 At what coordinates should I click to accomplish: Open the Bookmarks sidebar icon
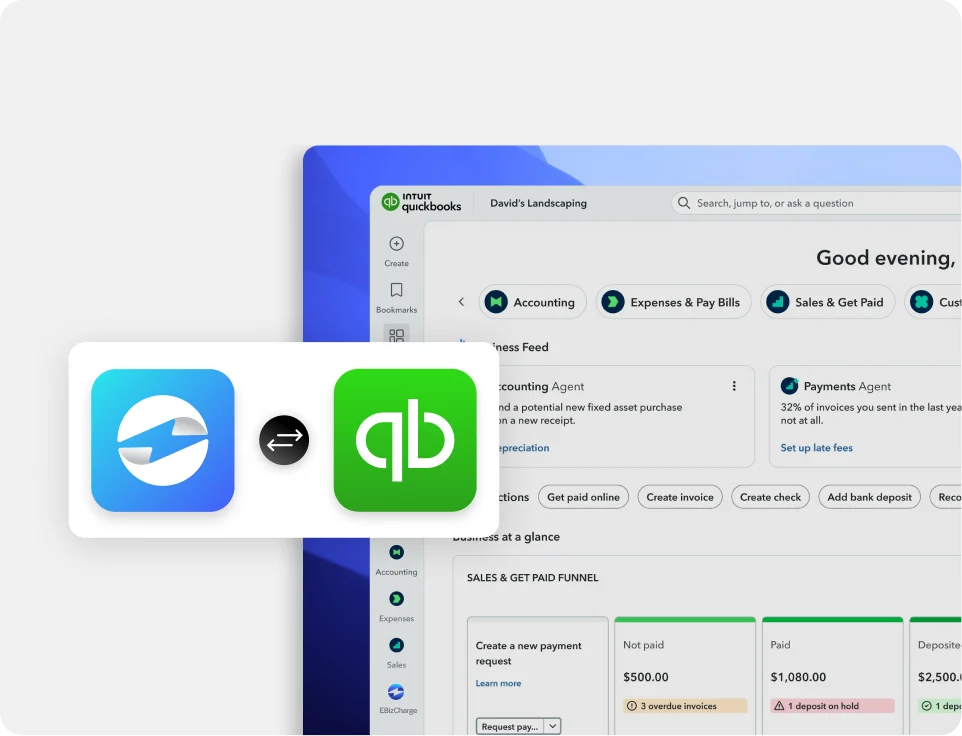[x=396, y=289]
